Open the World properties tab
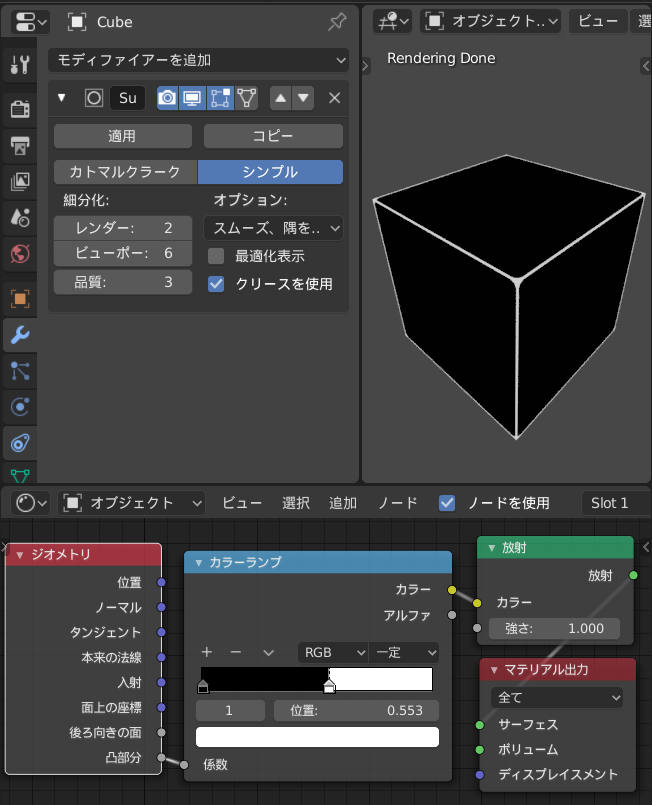Image resolution: width=652 pixels, height=805 pixels. [20, 254]
